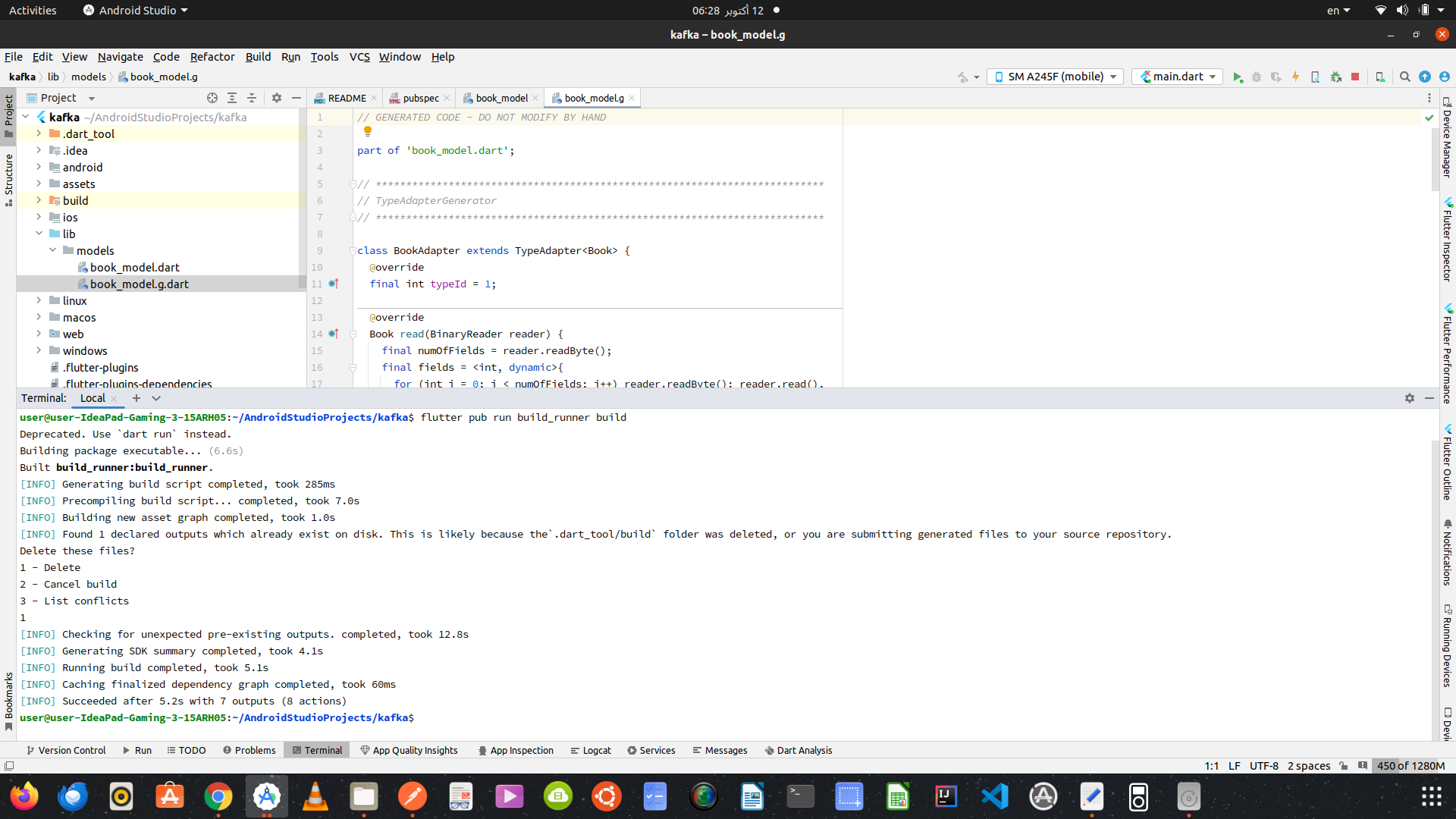The image size is (1456, 819).
Task: Open the SM A245F device selector dropdown
Action: pos(1056,77)
